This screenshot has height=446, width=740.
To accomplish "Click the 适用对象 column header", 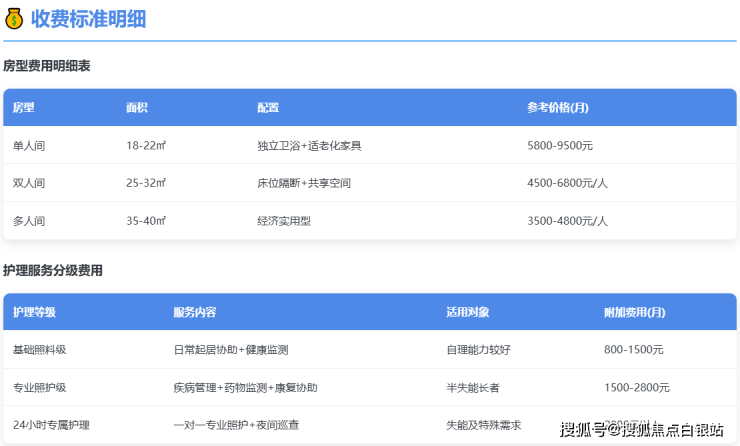I will (467, 312).
